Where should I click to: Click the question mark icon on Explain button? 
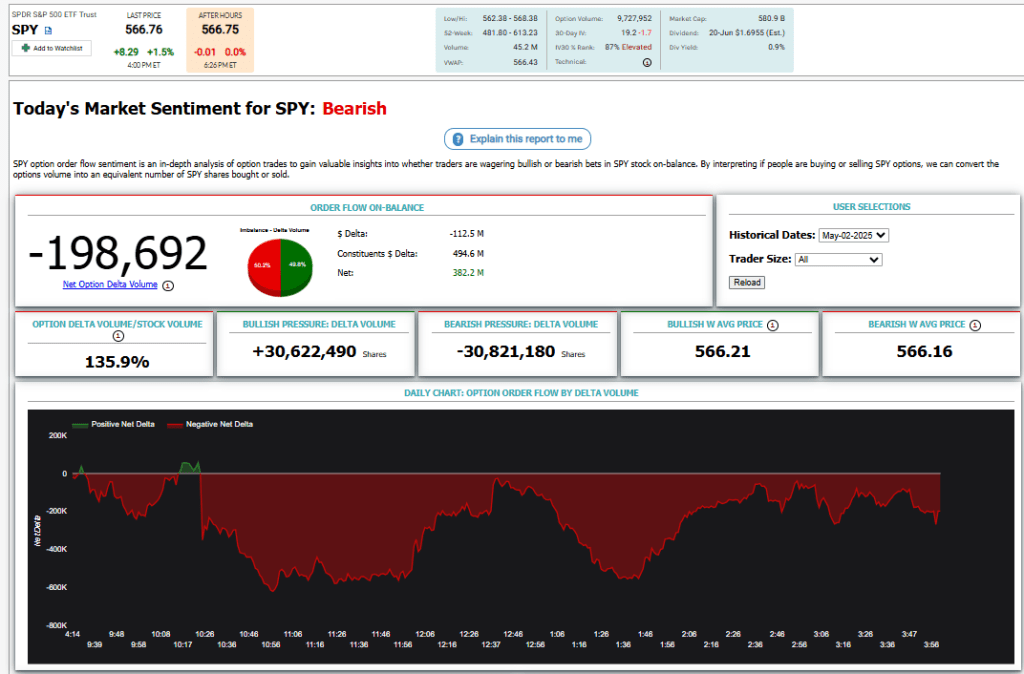coord(458,139)
